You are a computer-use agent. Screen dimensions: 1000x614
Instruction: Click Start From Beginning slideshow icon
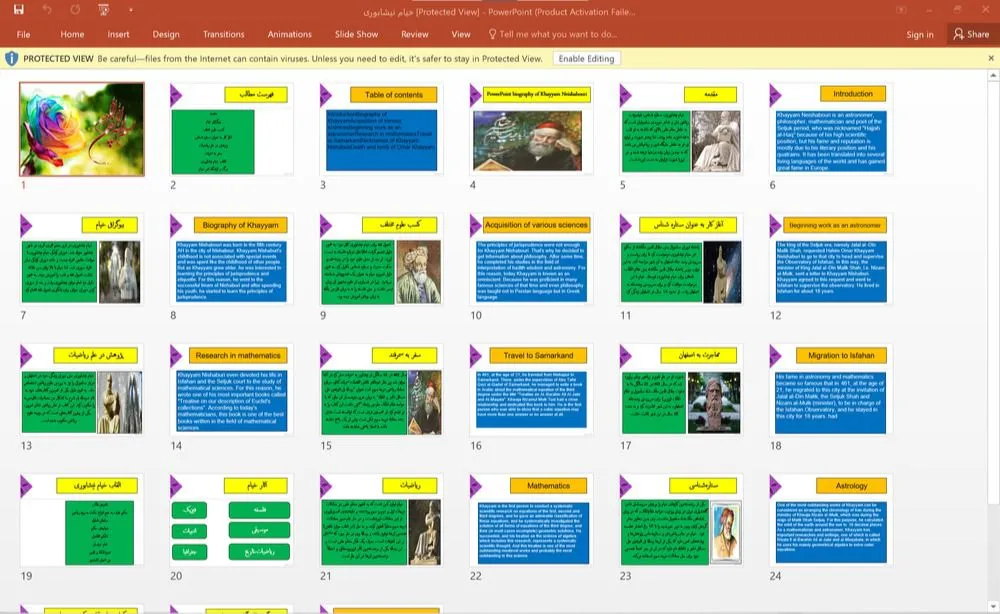(104, 10)
